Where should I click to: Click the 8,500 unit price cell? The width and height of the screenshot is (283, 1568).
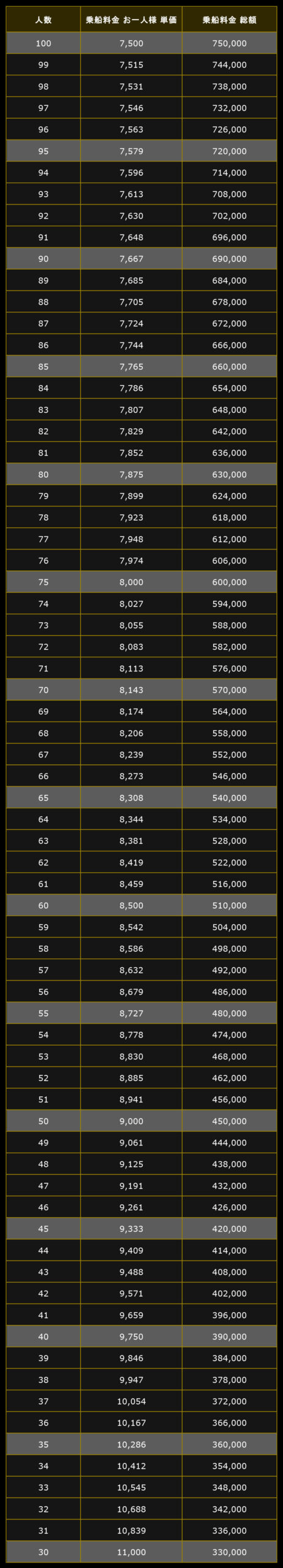coord(131,905)
